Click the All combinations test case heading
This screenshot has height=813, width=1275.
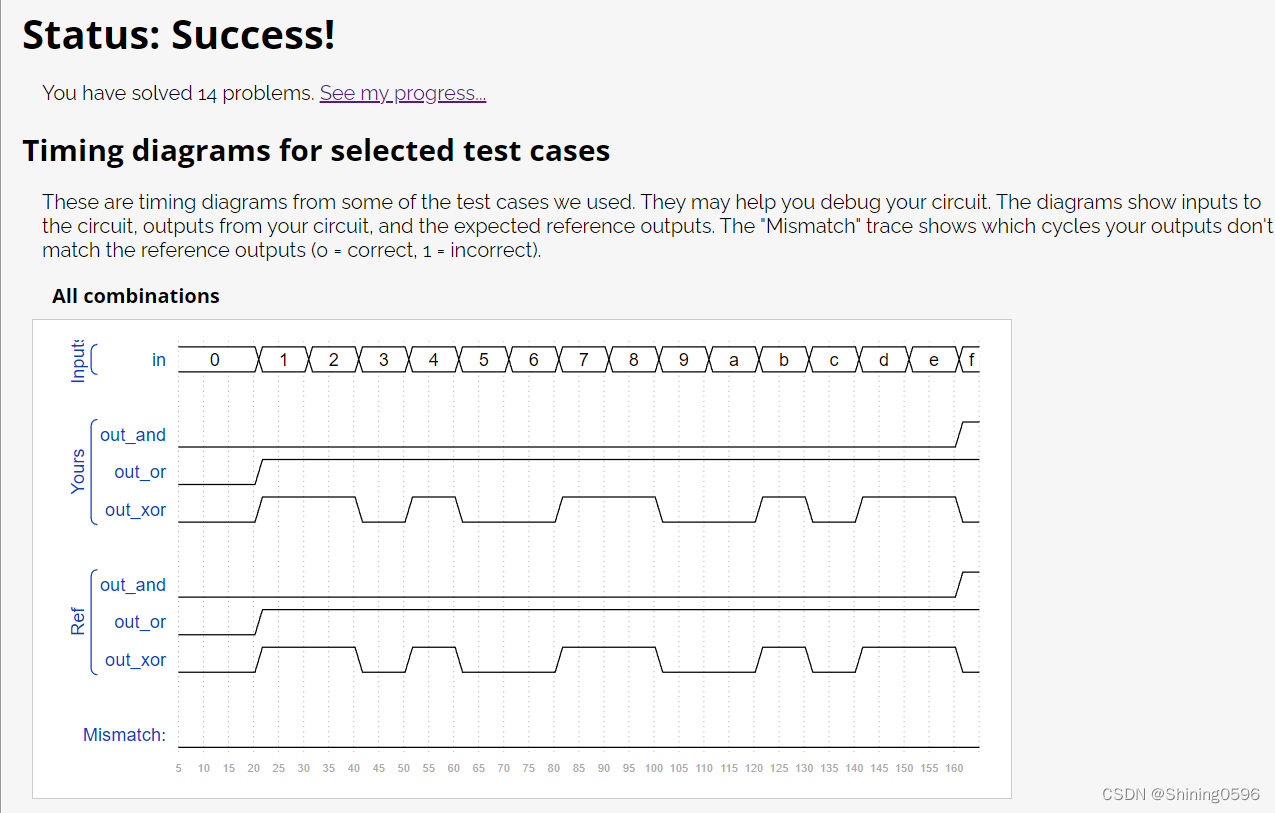(x=136, y=296)
